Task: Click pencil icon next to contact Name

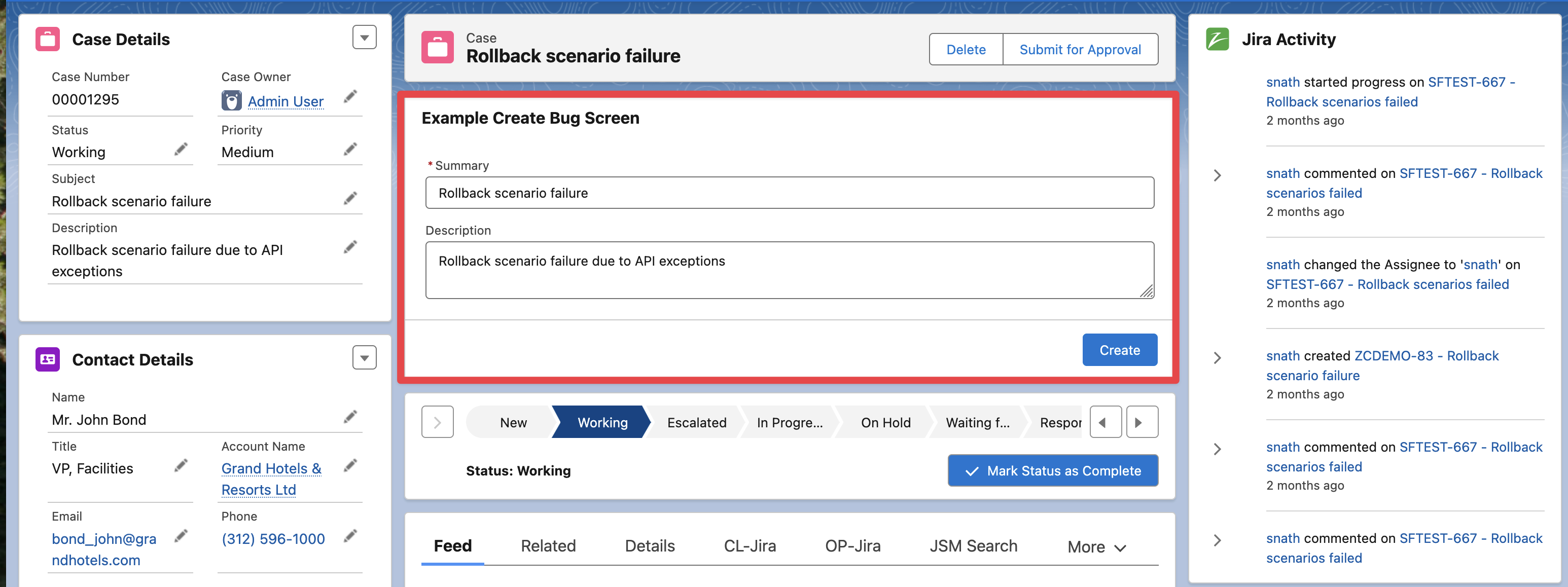Action: click(x=350, y=417)
